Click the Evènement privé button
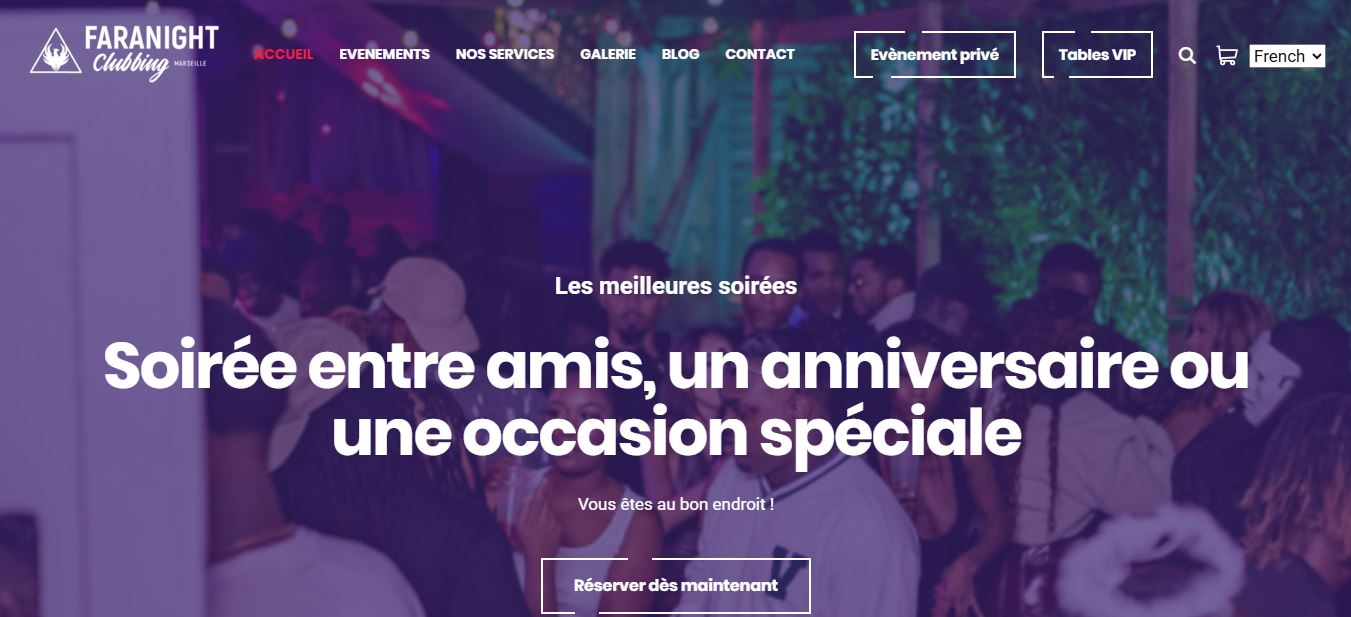 pos(935,55)
